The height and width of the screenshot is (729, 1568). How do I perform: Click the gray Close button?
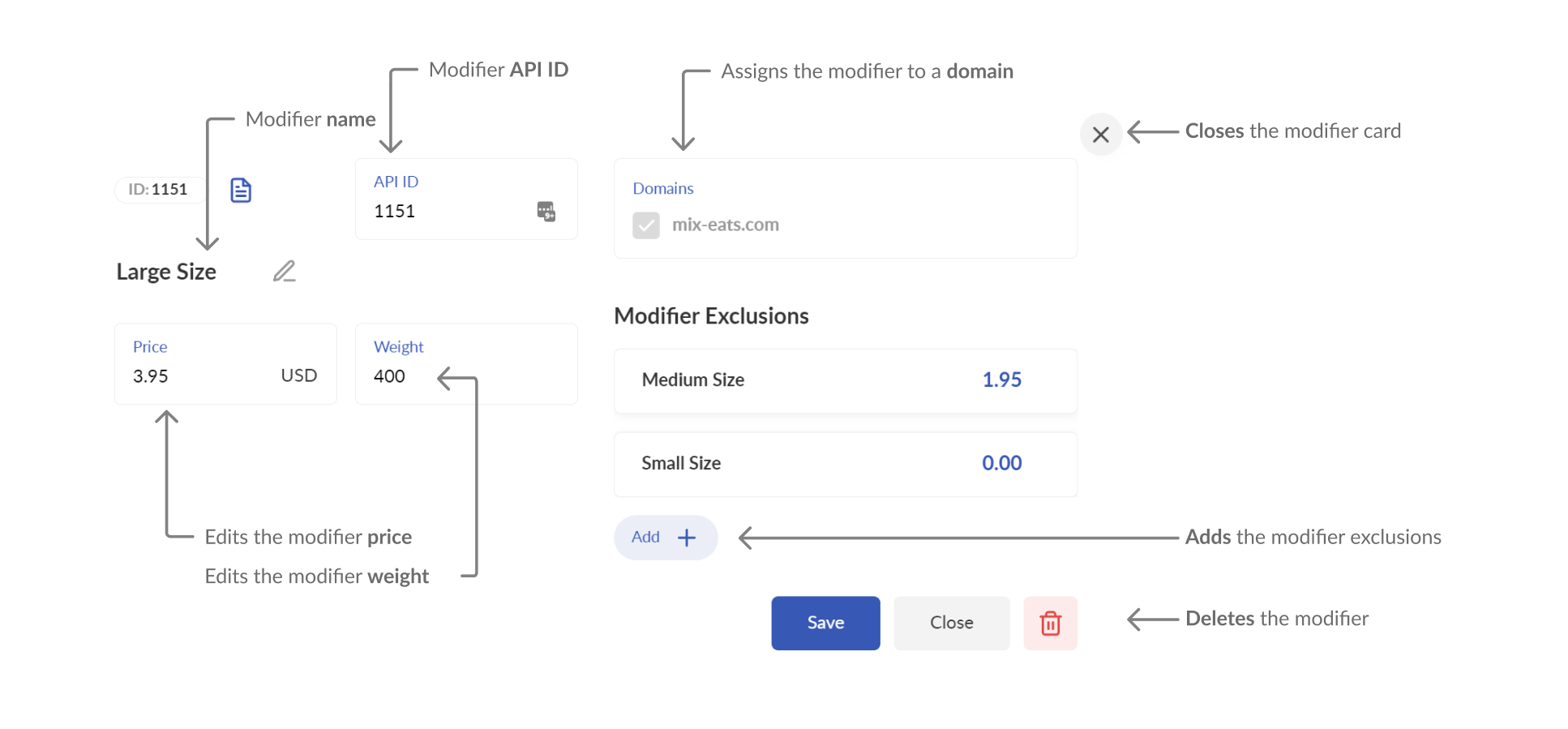[952, 623]
